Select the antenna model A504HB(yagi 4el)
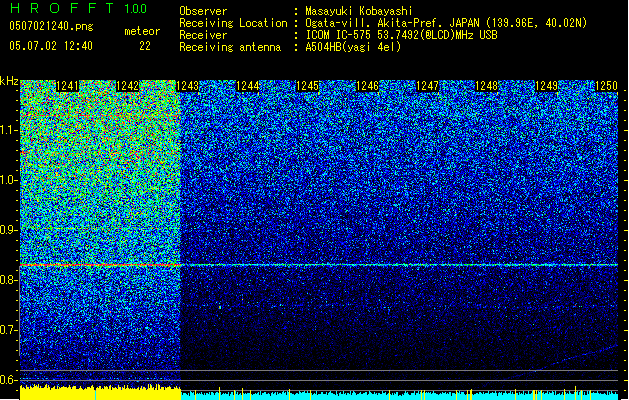 point(353,47)
